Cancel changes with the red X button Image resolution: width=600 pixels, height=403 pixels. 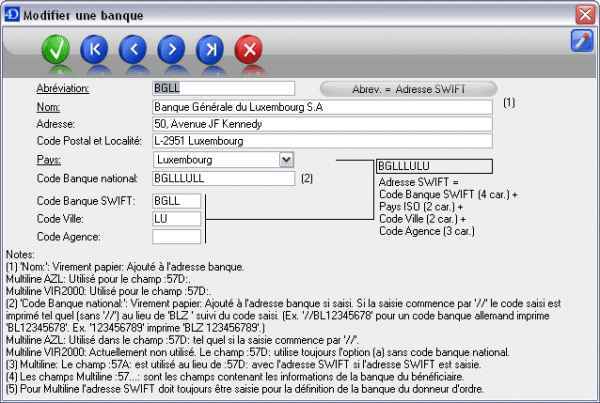(249, 49)
